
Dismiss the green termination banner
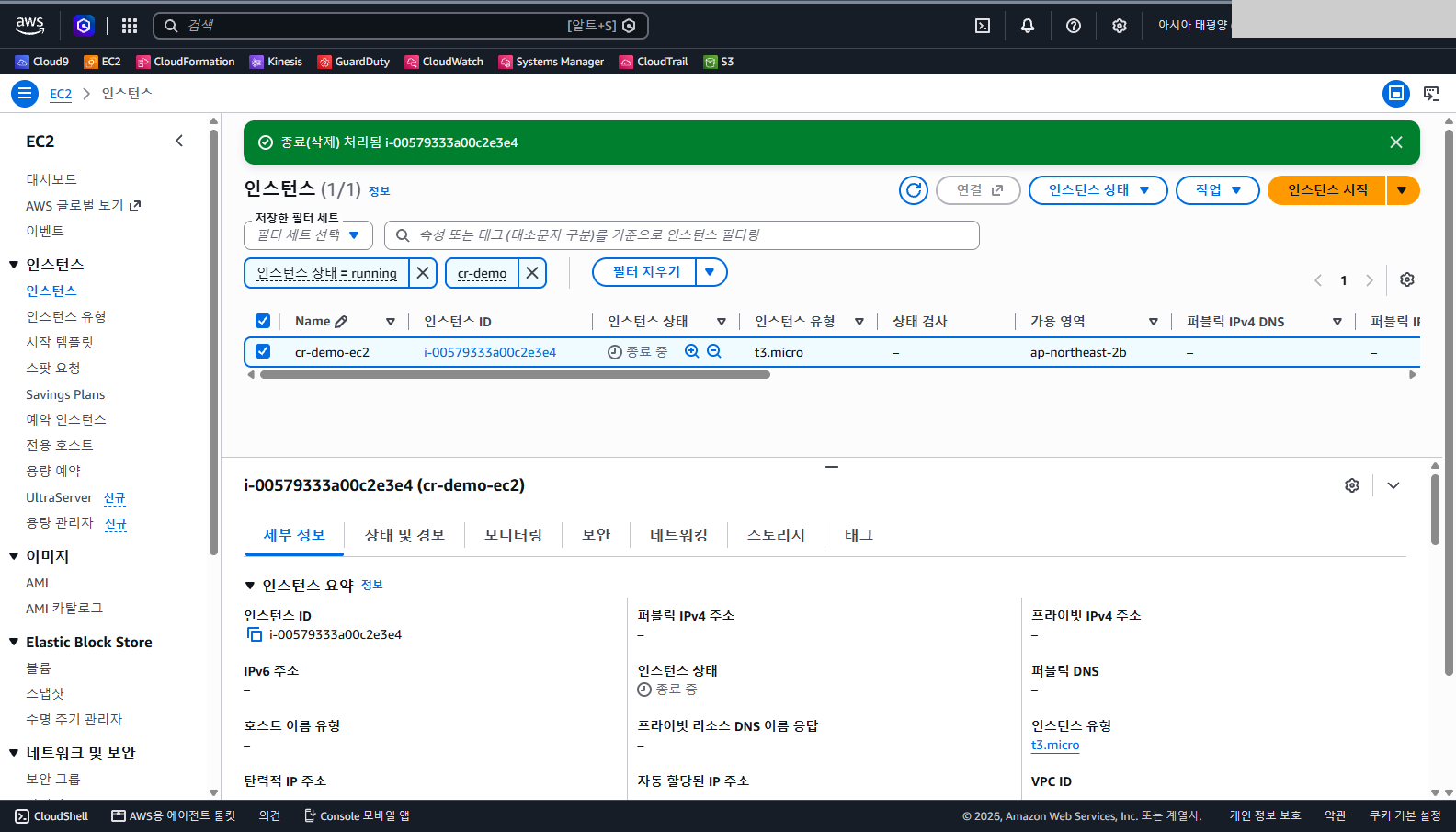[1396, 142]
